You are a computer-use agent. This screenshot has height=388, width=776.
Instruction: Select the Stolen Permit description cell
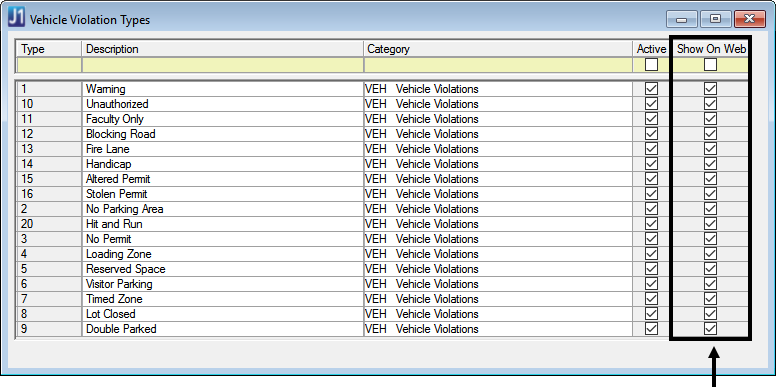click(222, 194)
